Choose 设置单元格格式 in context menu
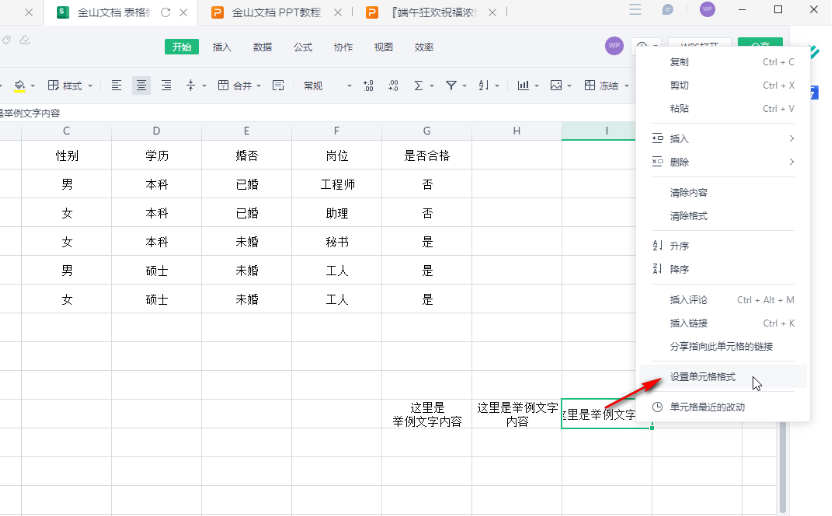The width and height of the screenshot is (832, 516). 725,376
